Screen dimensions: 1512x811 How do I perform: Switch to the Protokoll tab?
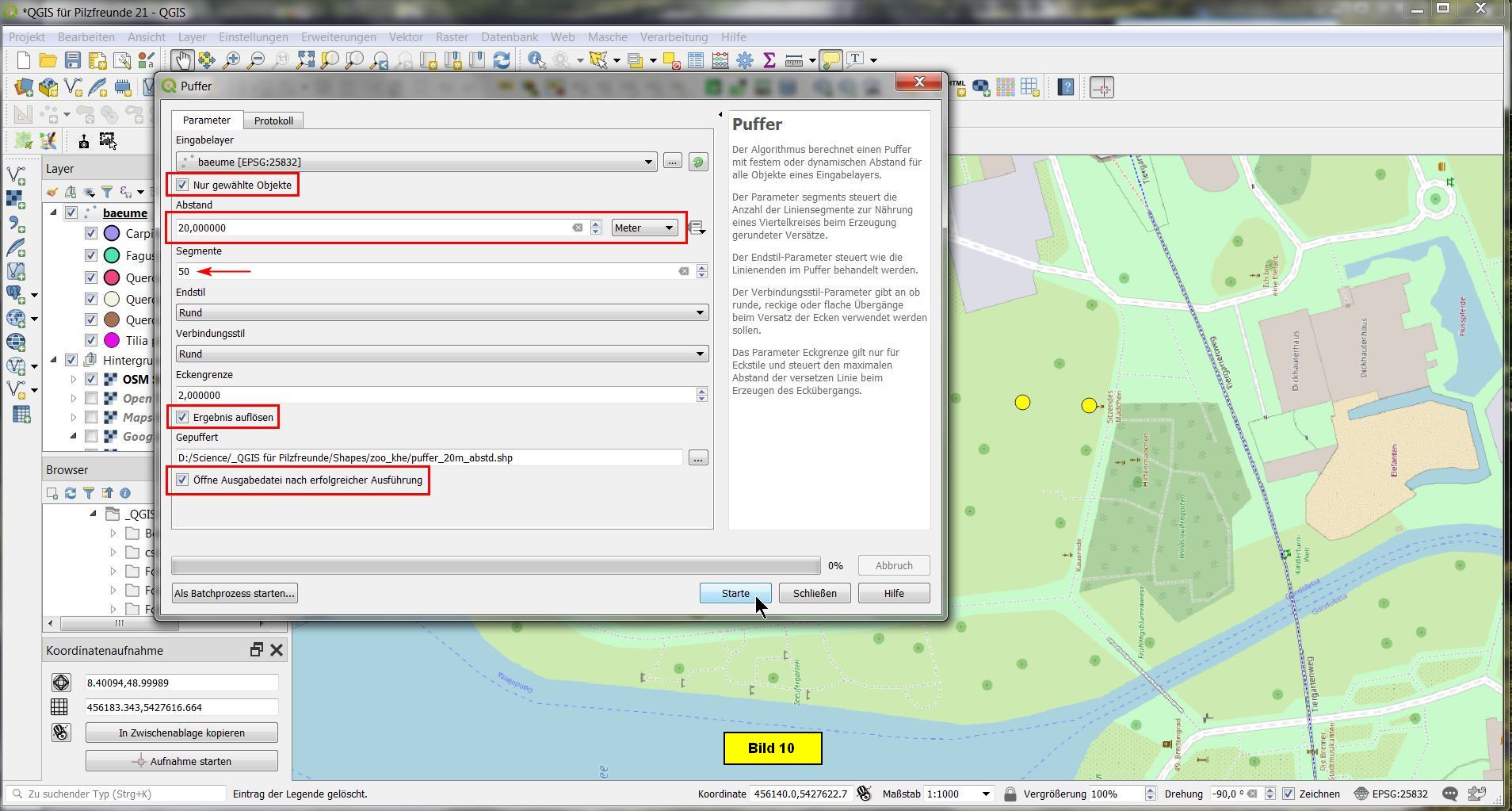pyautogui.click(x=273, y=121)
